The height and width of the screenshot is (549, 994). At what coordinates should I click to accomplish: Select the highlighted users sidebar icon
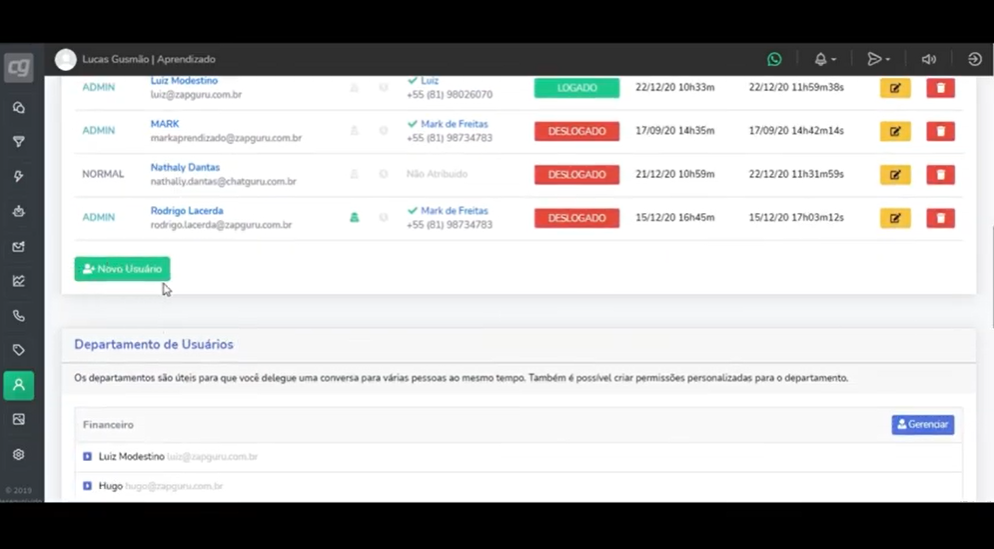point(19,385)
